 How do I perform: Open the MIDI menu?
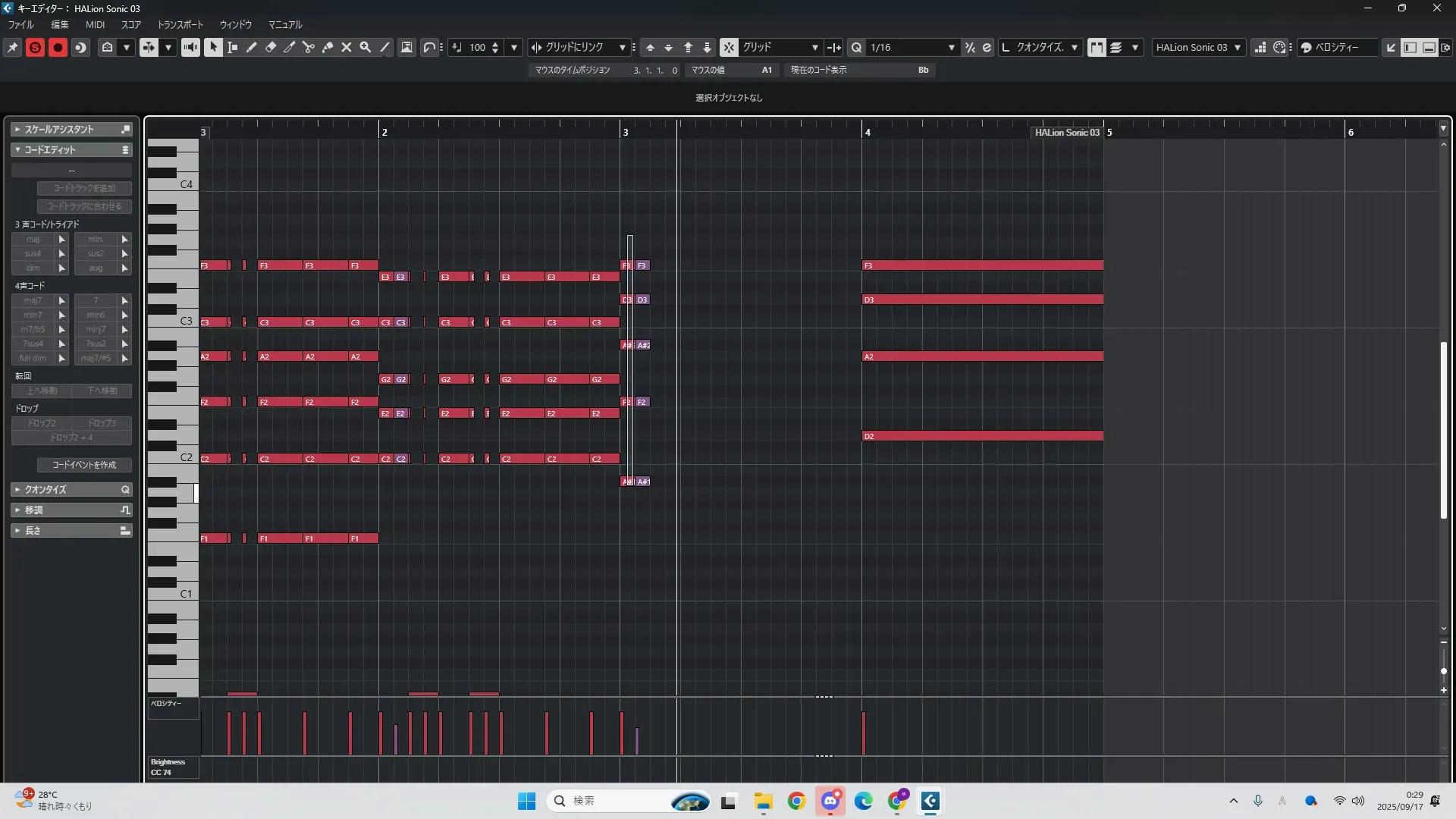95,24
